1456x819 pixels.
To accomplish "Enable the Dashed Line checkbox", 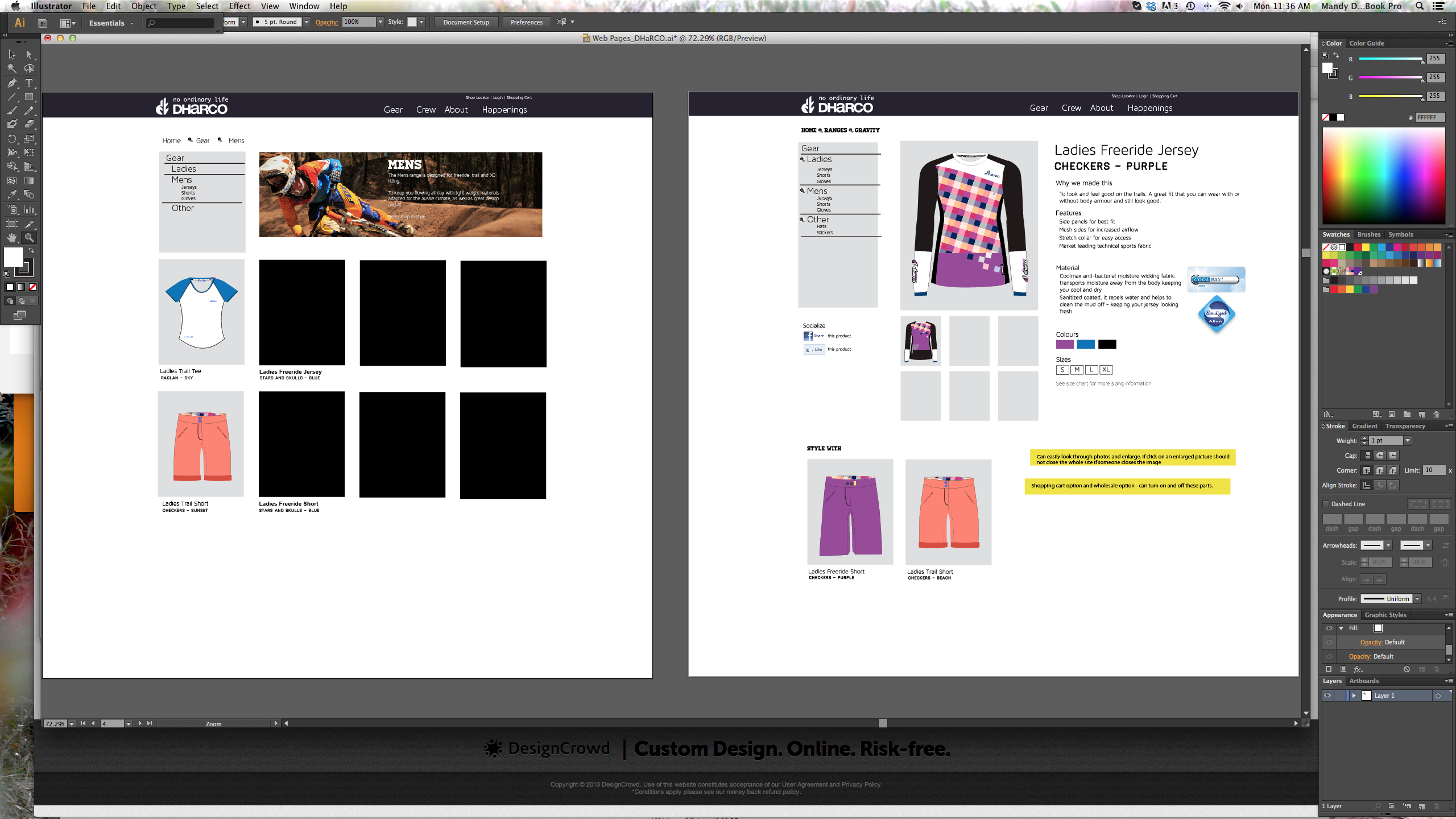I will point(1326,504).
